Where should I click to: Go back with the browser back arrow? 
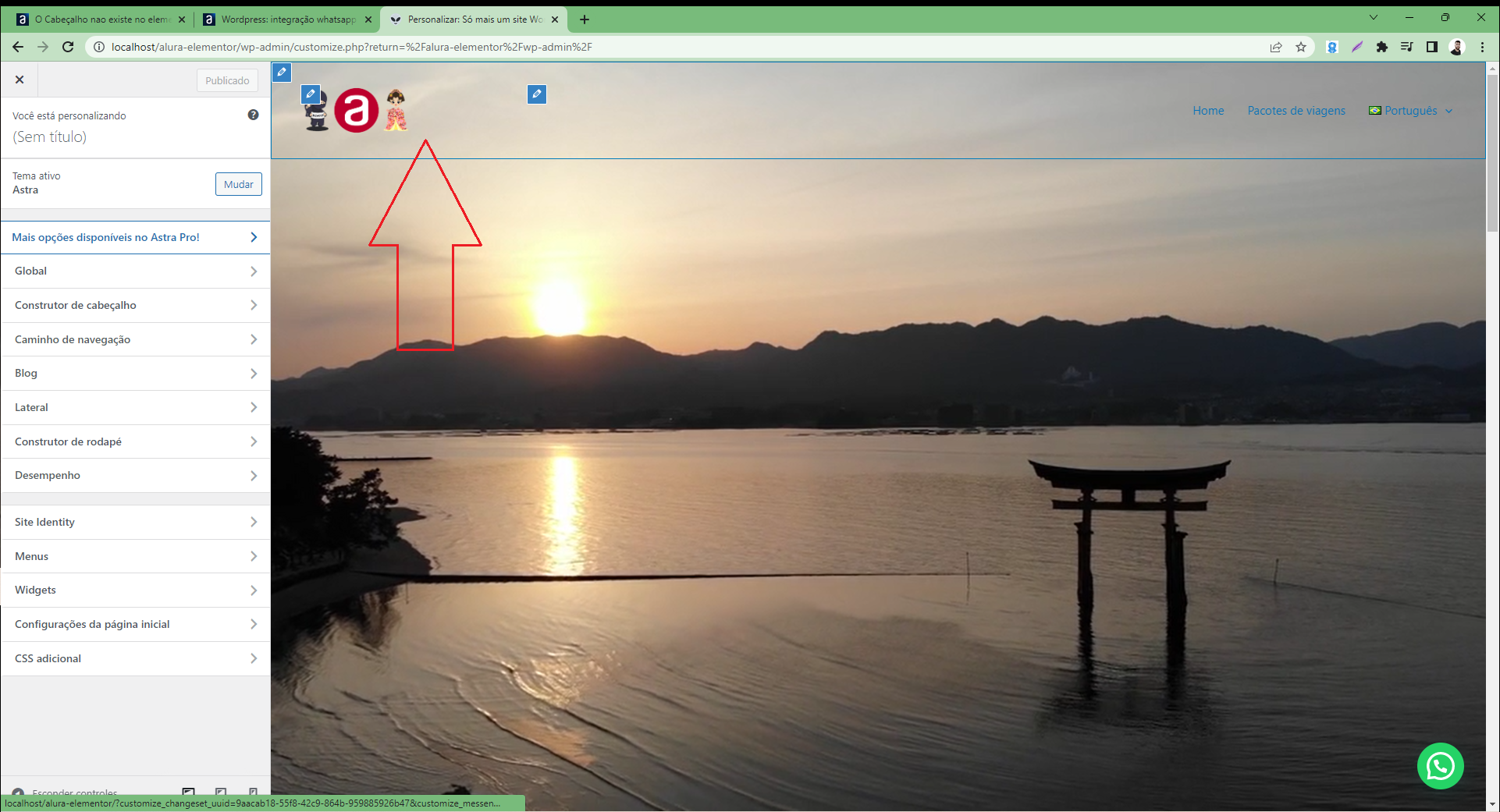(18, 47)
